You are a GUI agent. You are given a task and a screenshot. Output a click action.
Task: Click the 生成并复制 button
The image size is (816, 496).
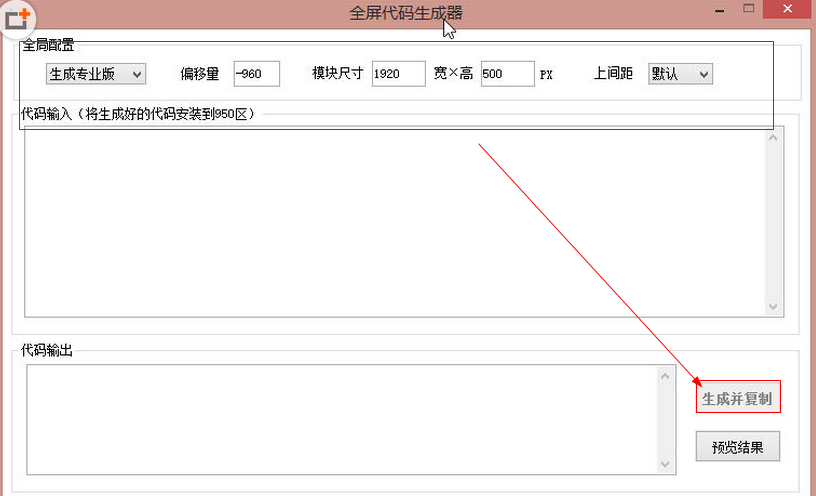(x=737, y=398)
